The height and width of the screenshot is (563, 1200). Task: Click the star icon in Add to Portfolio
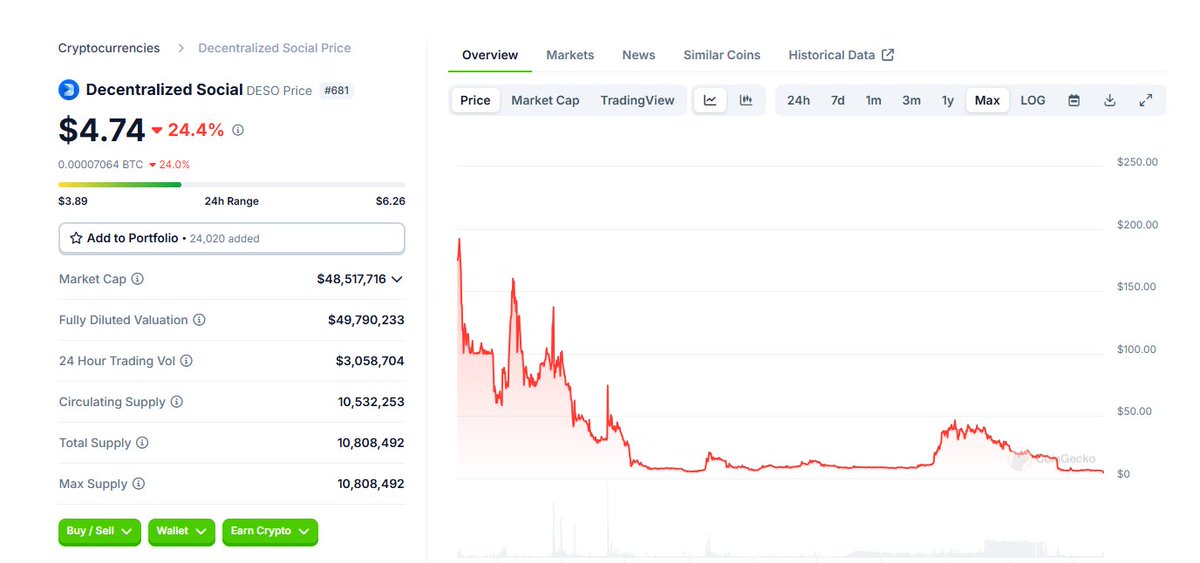click(x=76, y=238)
